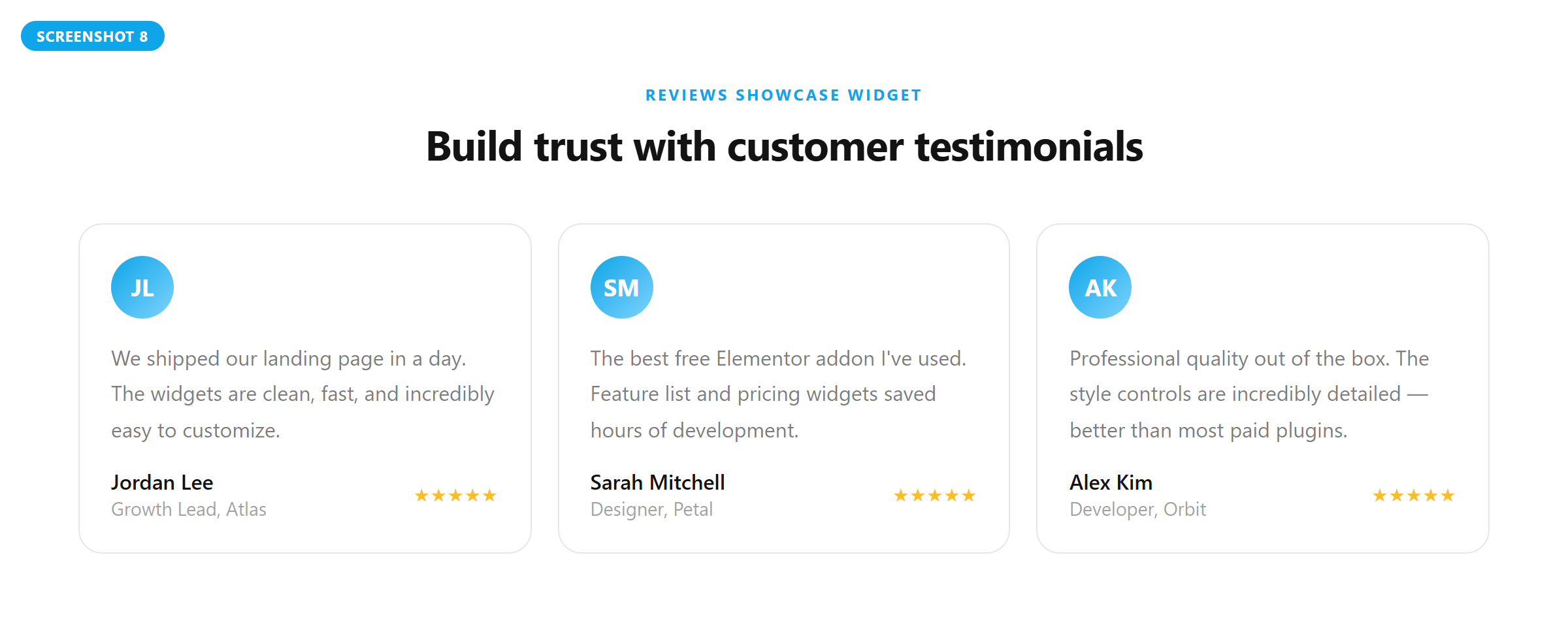Click the Build trust with customer testimonials heading
This screenshot has width=1568, height=632.
pos(784,146)
